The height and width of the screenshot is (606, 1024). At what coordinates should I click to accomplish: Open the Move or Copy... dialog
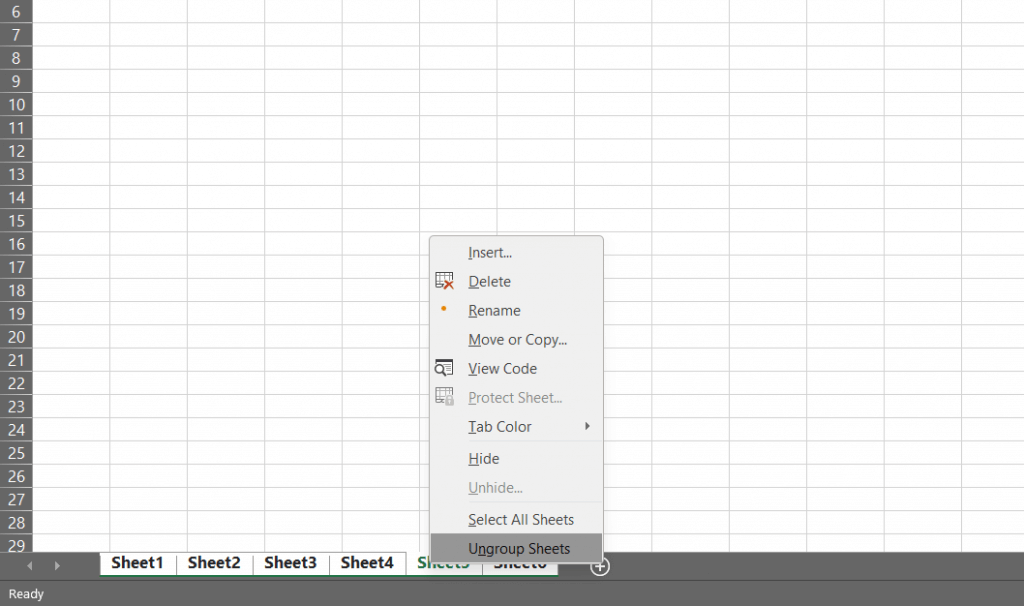517,340
